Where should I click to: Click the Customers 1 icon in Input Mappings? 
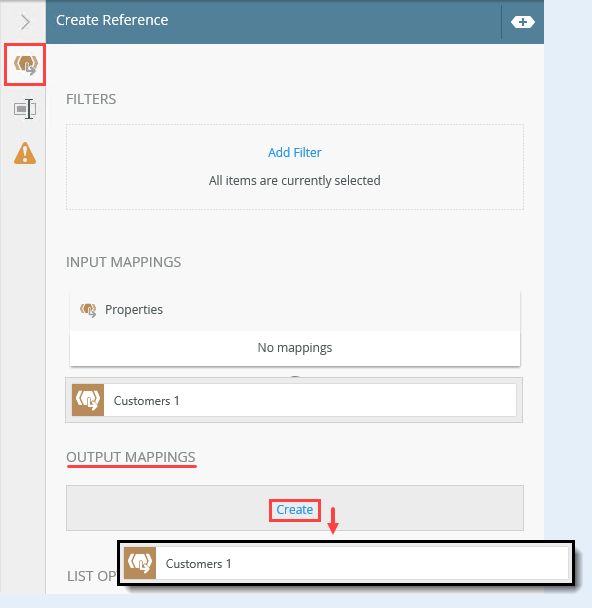88,400
